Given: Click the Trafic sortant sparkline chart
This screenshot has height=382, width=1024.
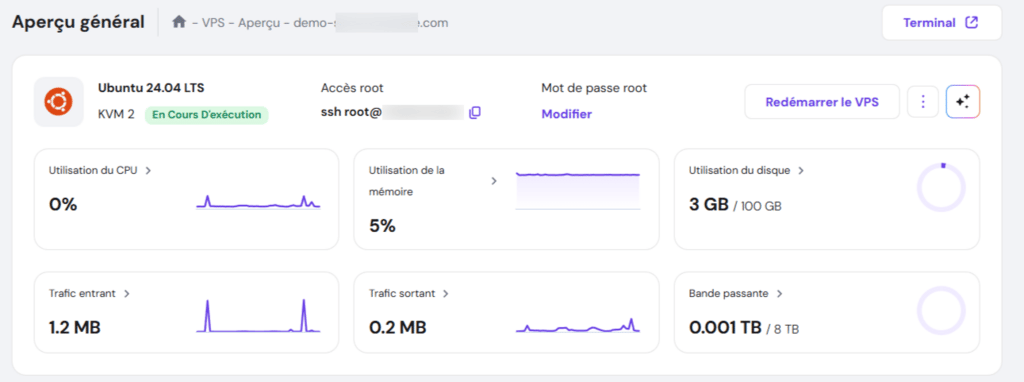Looking at the screenshot, I should tap(577, 325).
